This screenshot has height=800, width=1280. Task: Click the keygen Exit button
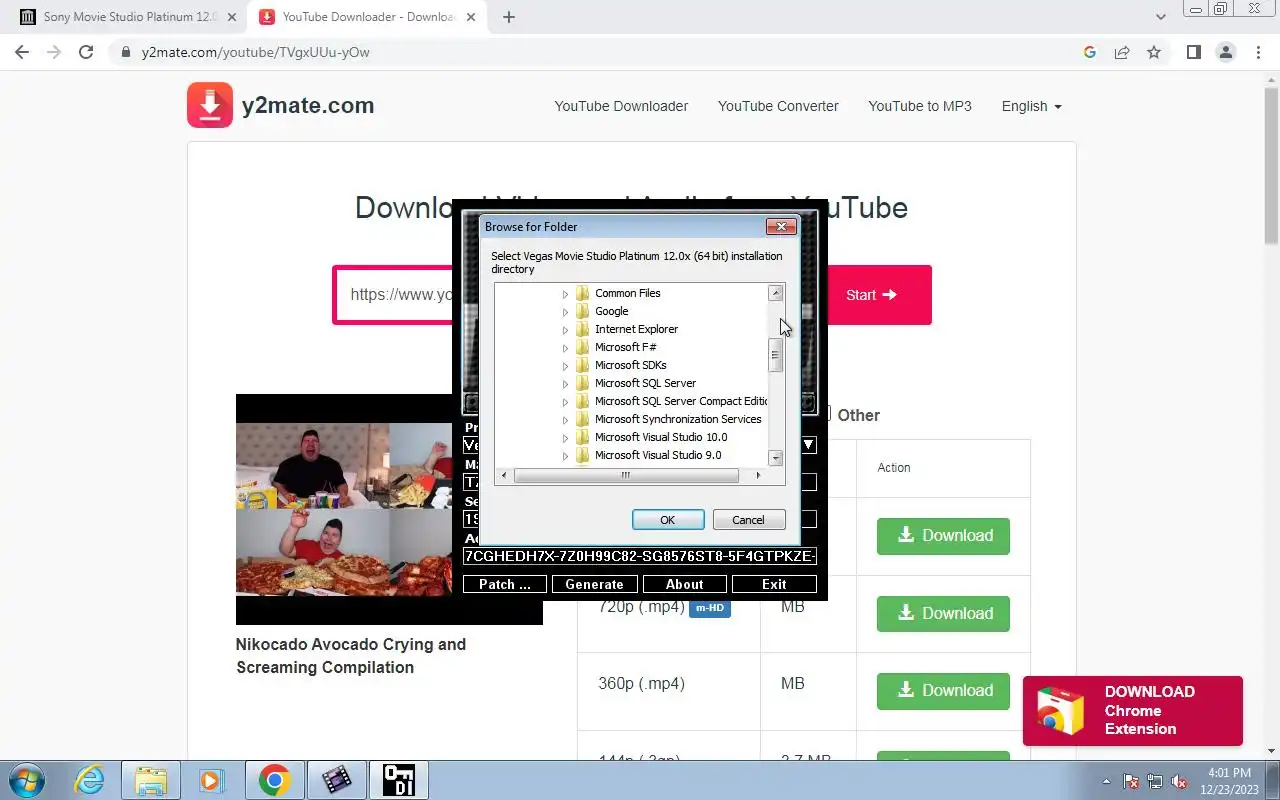click(x=774, y=584)
